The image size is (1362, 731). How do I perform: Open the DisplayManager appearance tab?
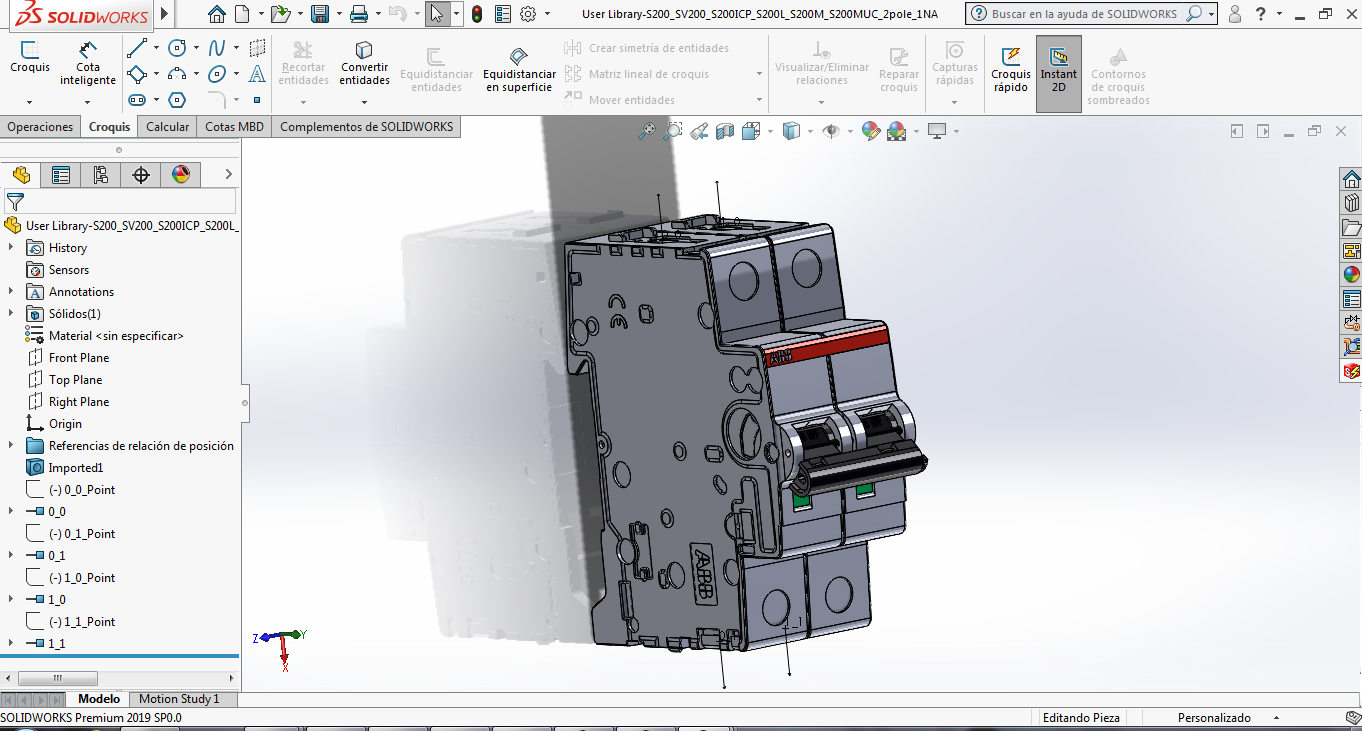[x=181, y=175]
